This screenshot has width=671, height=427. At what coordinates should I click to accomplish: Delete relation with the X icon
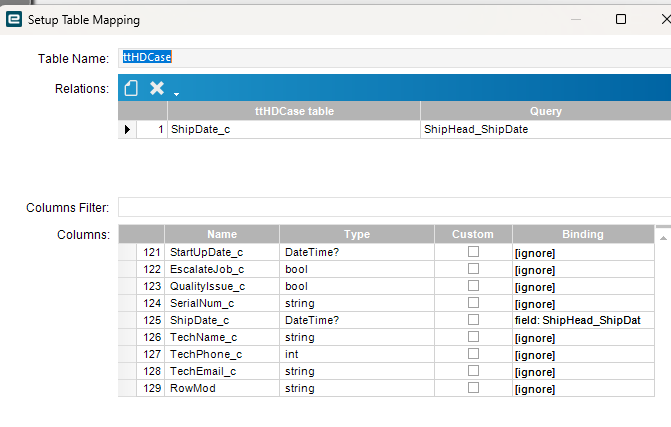(157, 88)
